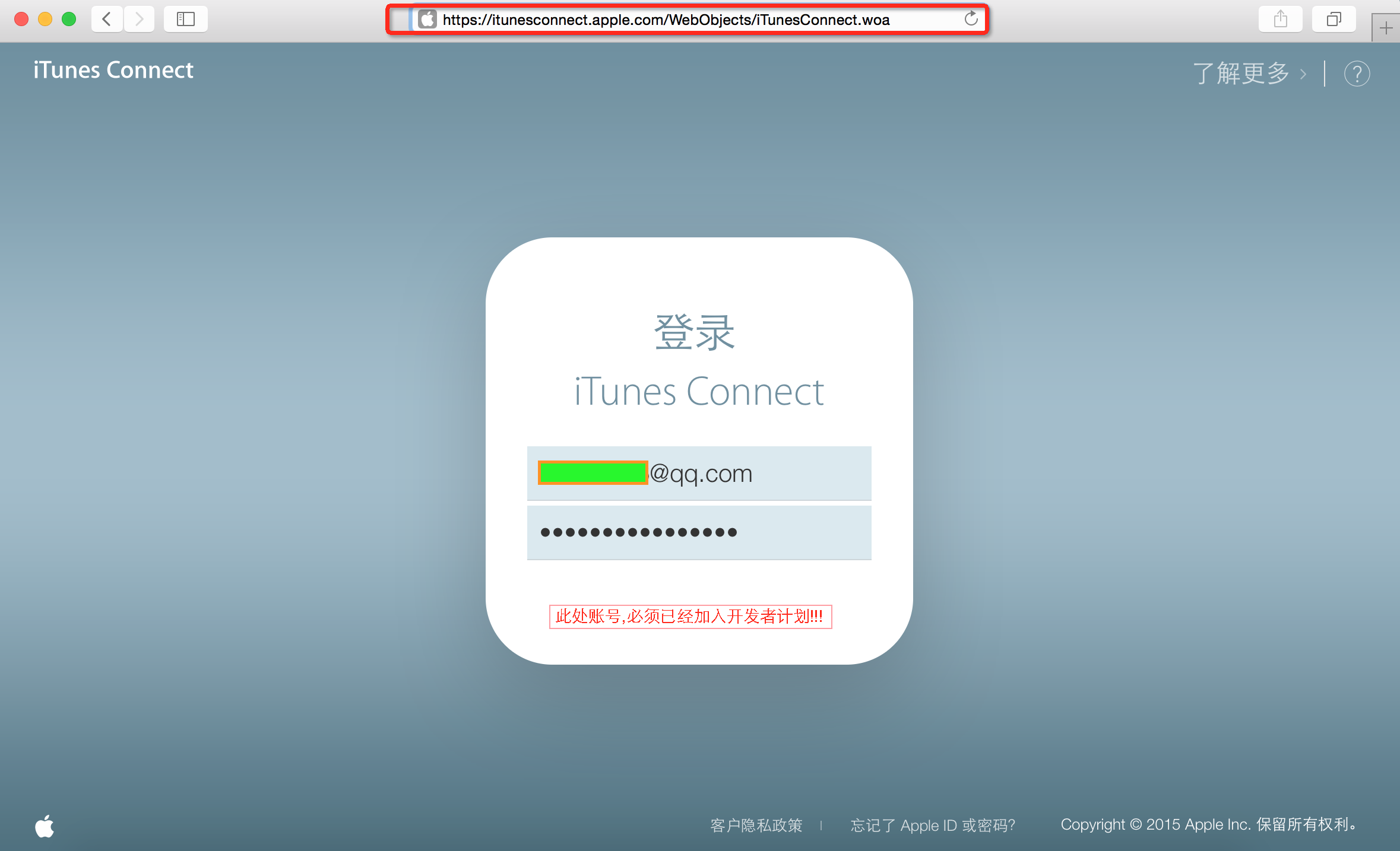
Task: Minimize the window with yellow button
Action: tap(45, 19)
